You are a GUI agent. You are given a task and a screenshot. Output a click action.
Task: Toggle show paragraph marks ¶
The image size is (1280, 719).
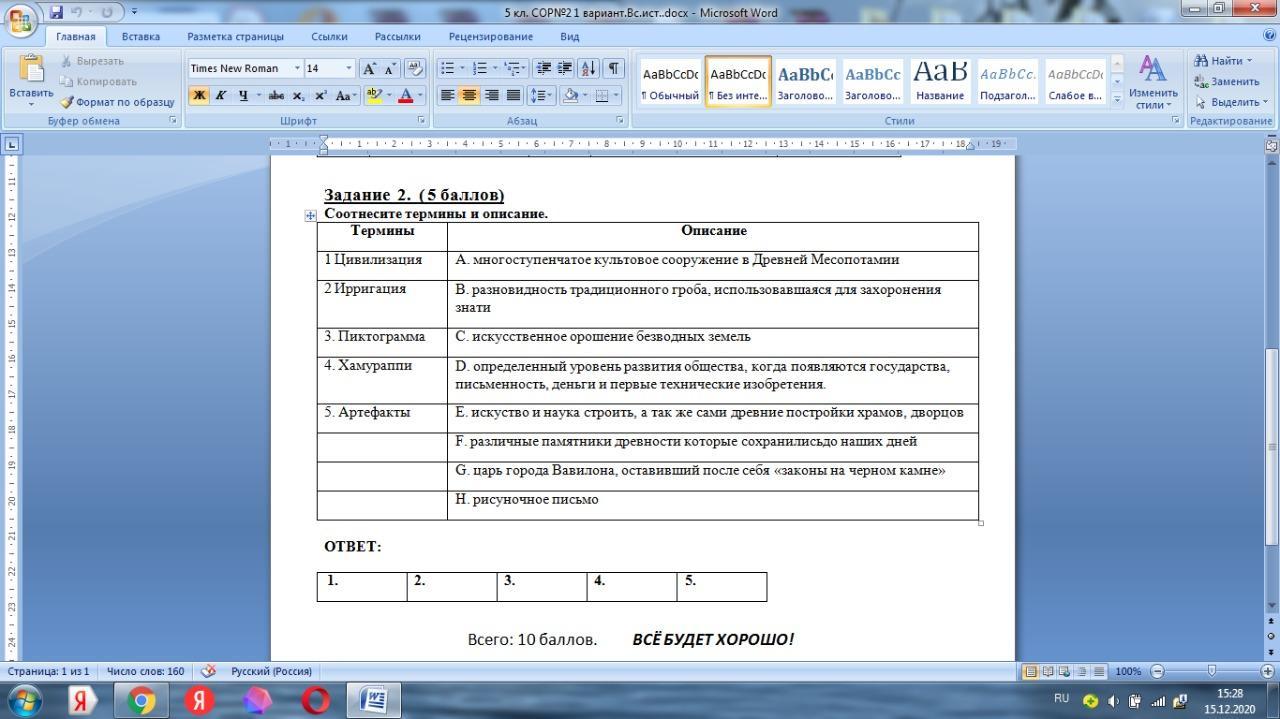pos(613,68)
